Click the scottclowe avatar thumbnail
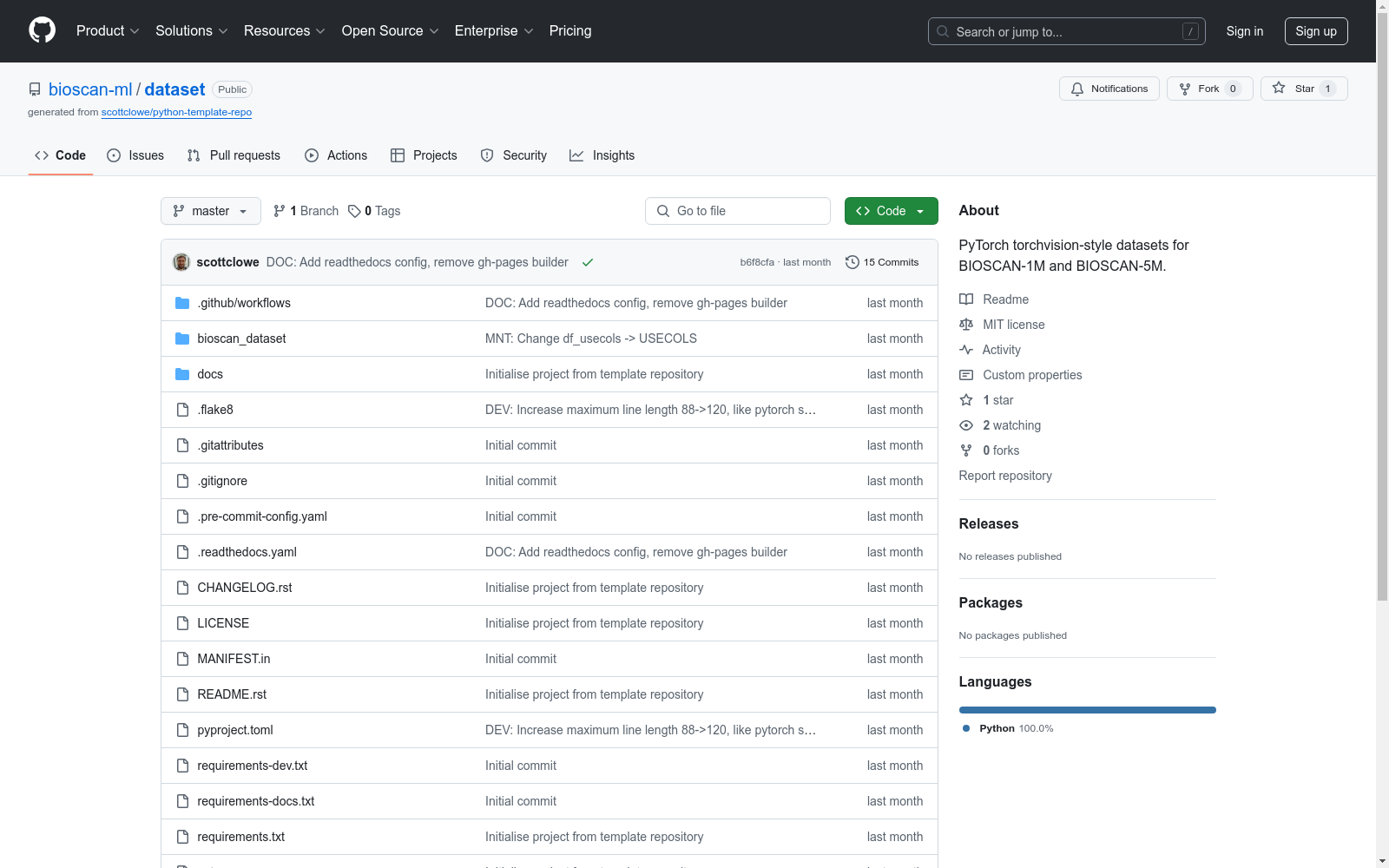The width and height of the screenshot is (1389, 868). [x=181, y=262]
